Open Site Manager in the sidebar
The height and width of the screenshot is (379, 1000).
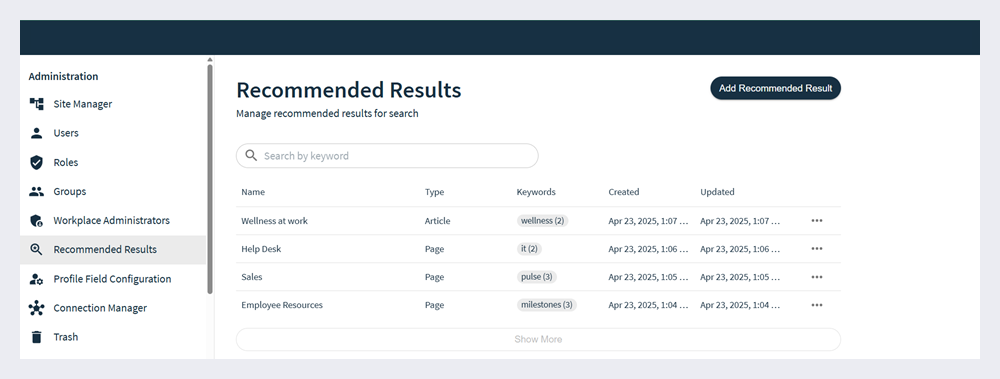coord(113,104)
